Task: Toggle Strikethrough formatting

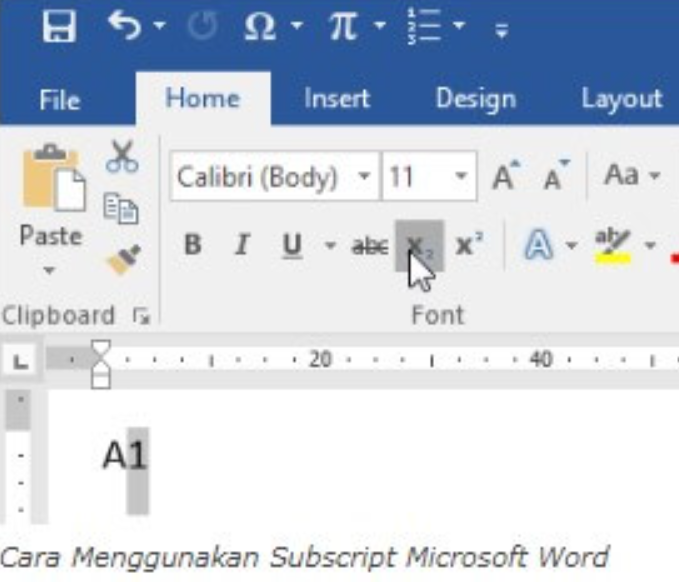Action: point(369,246)
